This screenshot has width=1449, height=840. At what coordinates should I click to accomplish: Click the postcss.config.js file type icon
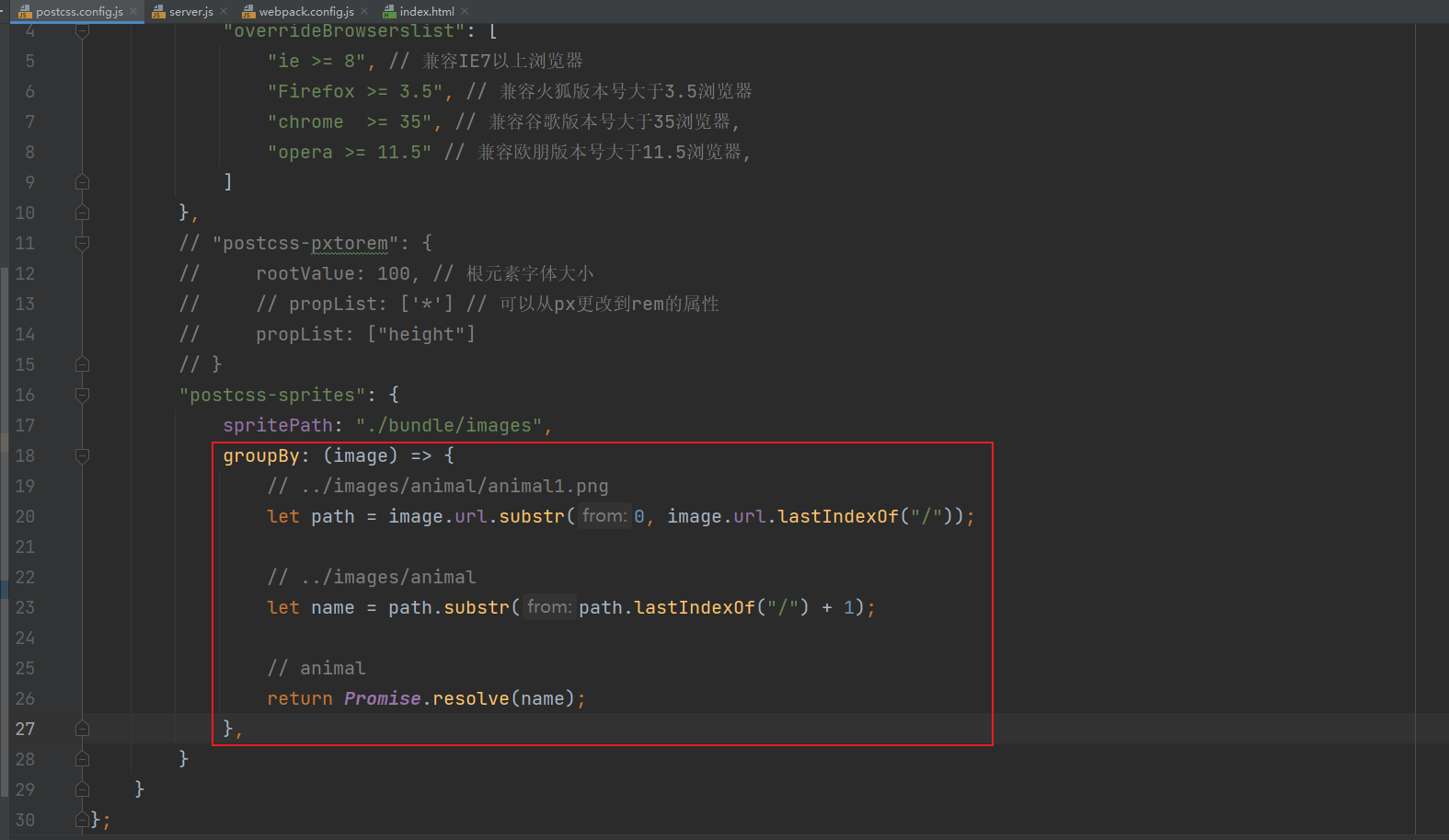(x=25, y=12)
